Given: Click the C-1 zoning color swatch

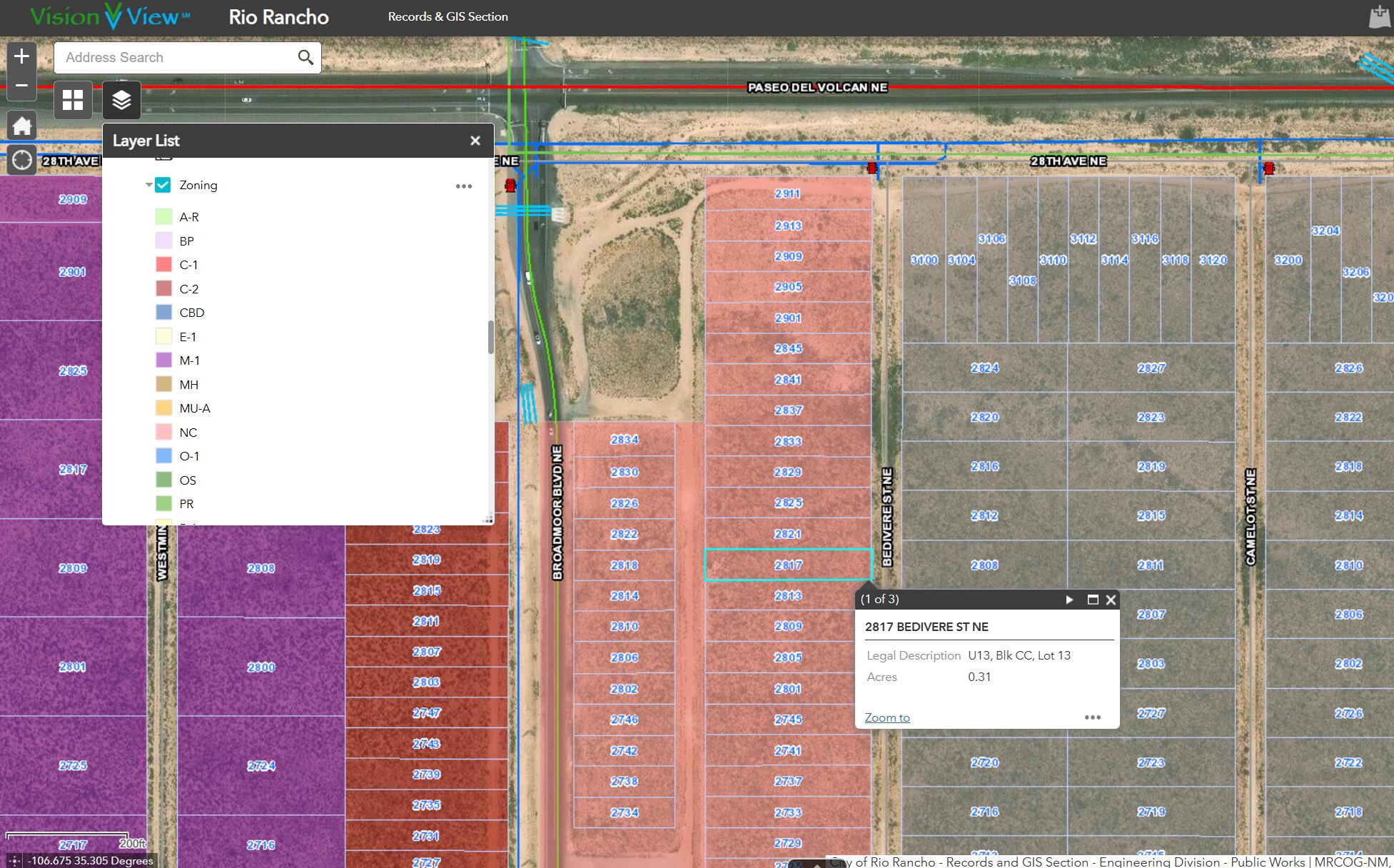Looking at the screenshot, I should (x=163, y=265).
